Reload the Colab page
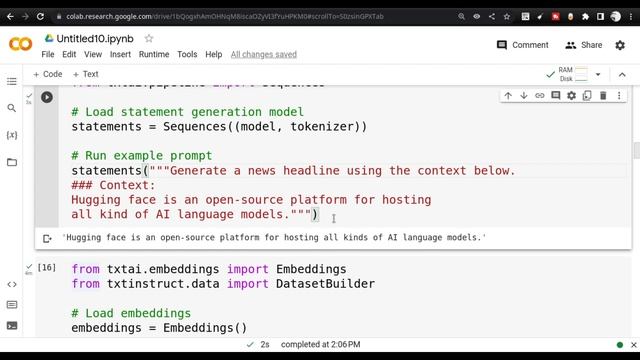Image resolution: width=640 pixels, height=360 pixels. click(x=40, y=16)
